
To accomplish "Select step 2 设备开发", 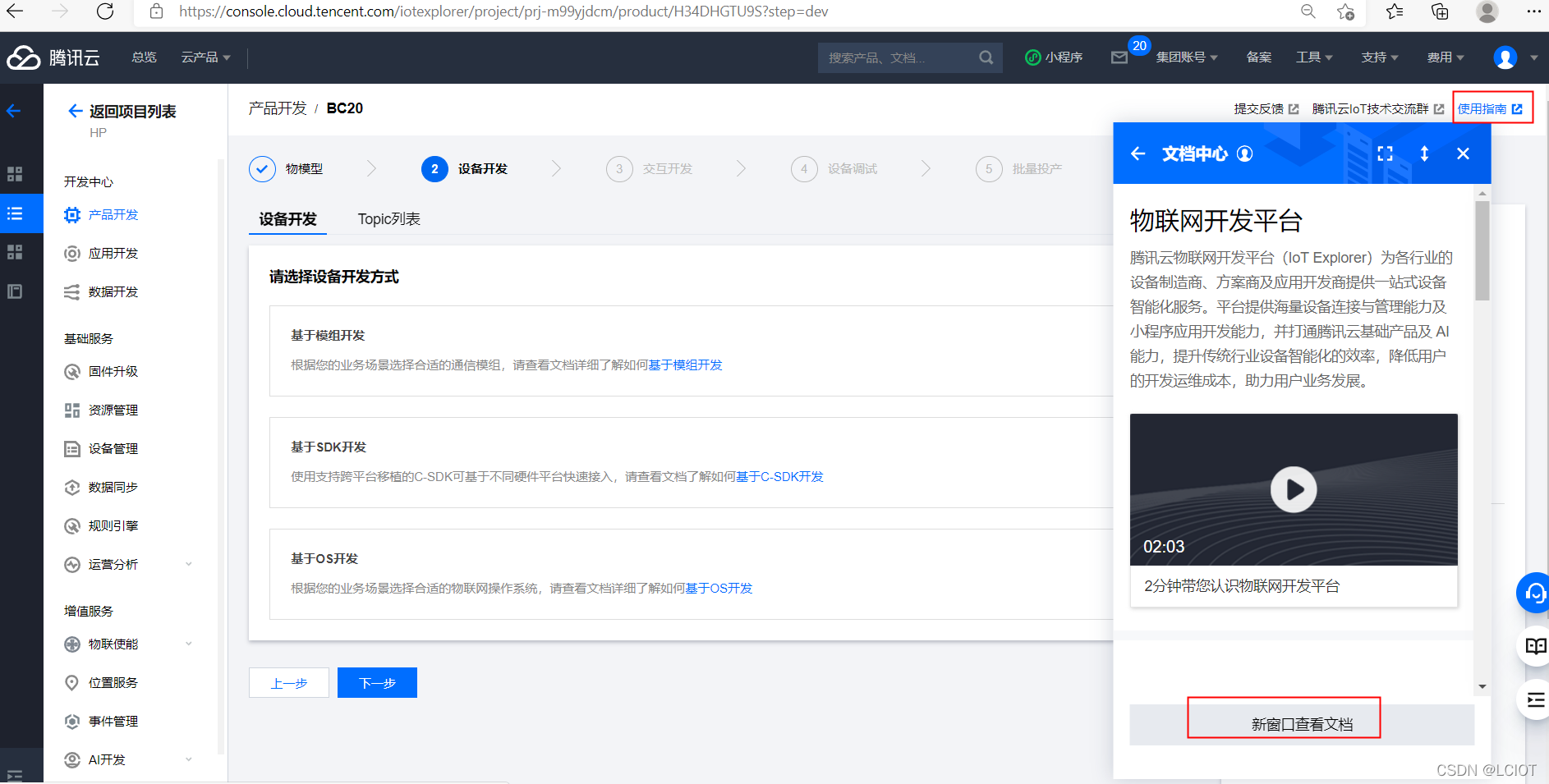I will tap(465, 168).
